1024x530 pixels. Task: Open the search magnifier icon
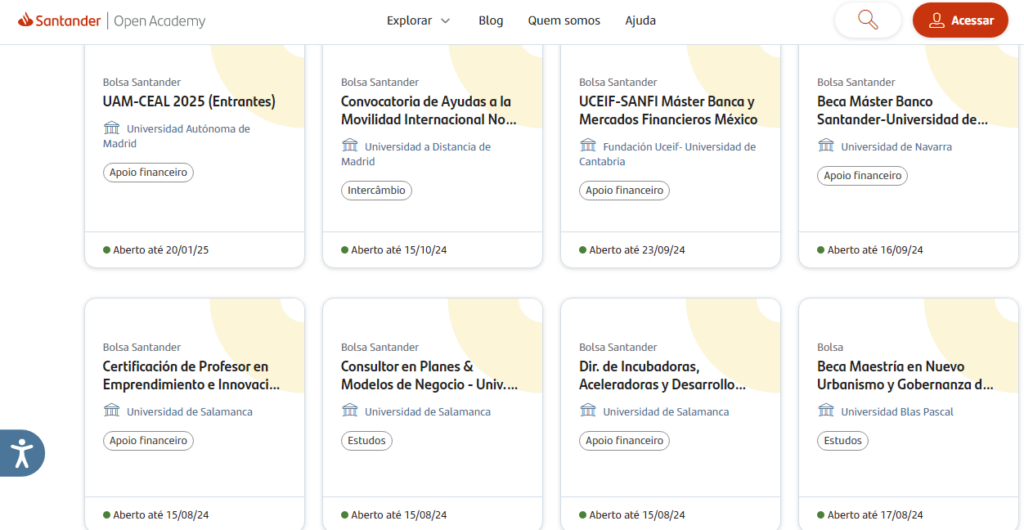click(x=868, y=20)
